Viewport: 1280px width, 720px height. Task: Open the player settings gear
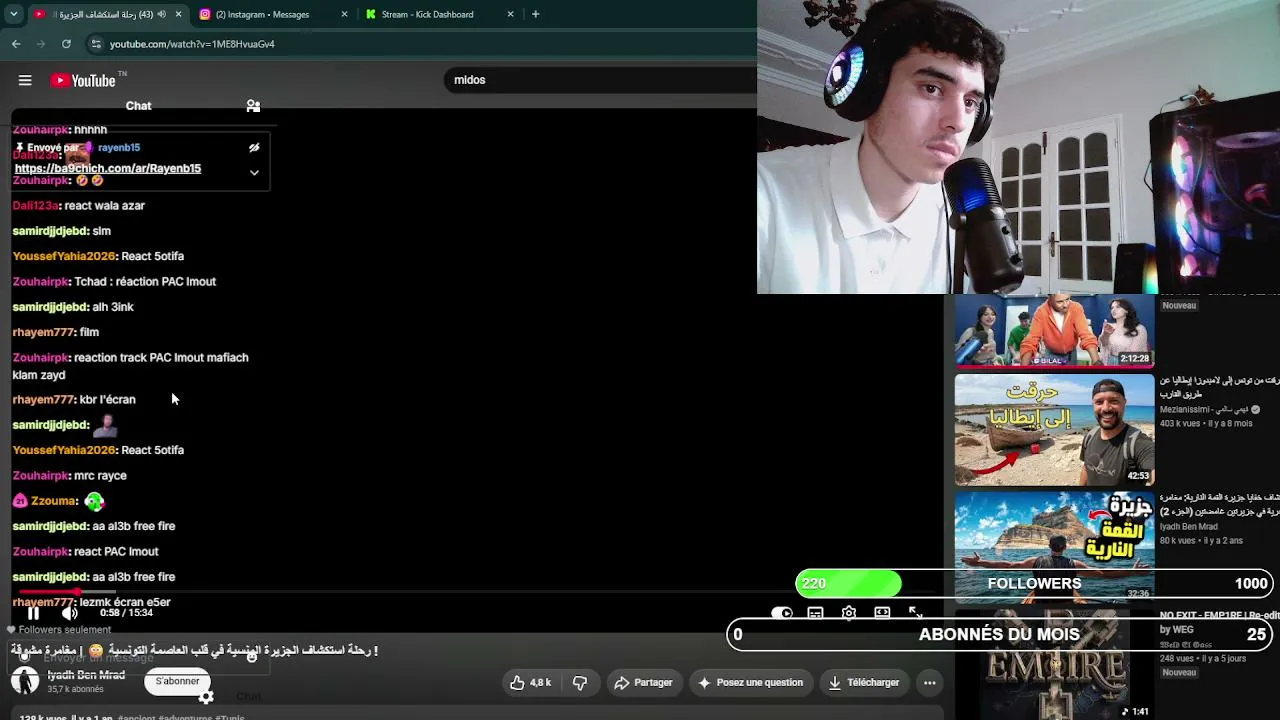point(849,613)
